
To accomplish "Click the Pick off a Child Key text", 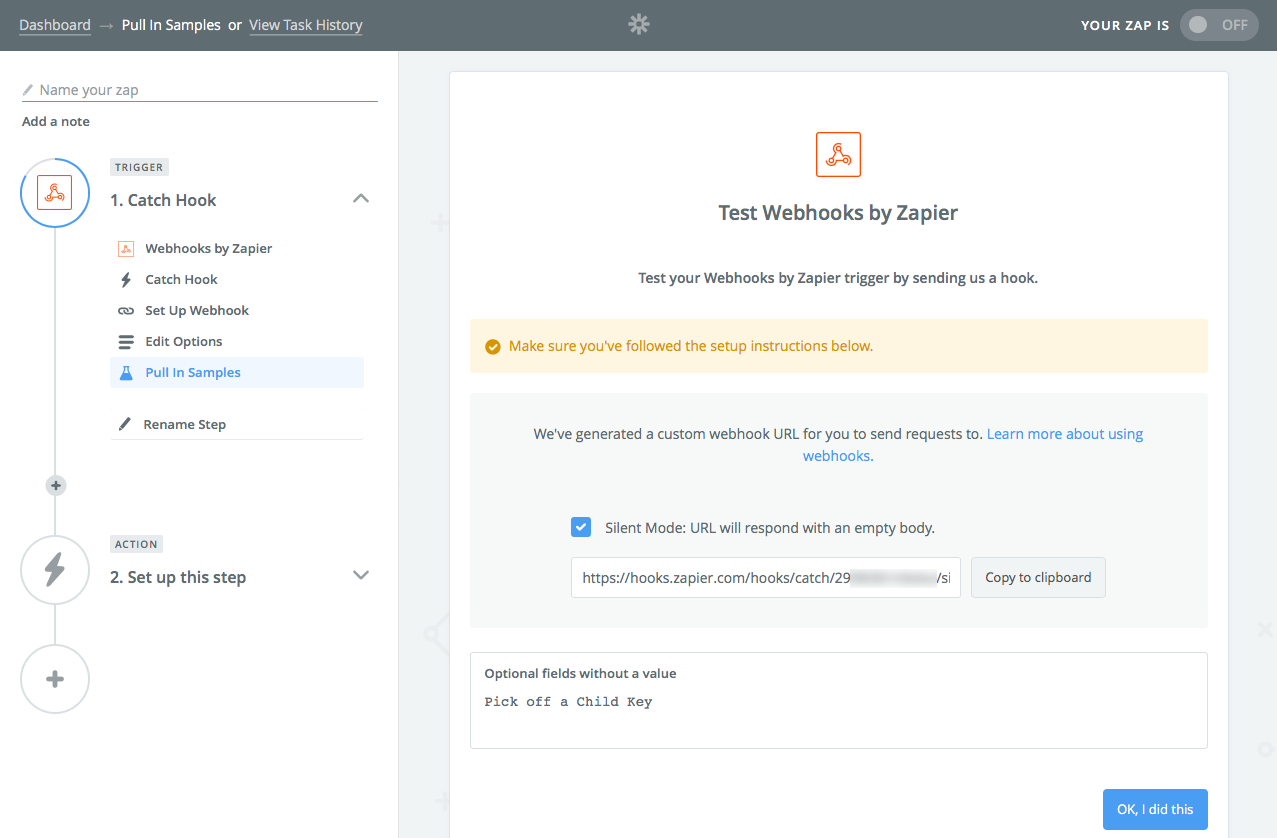I will [568, 702].
